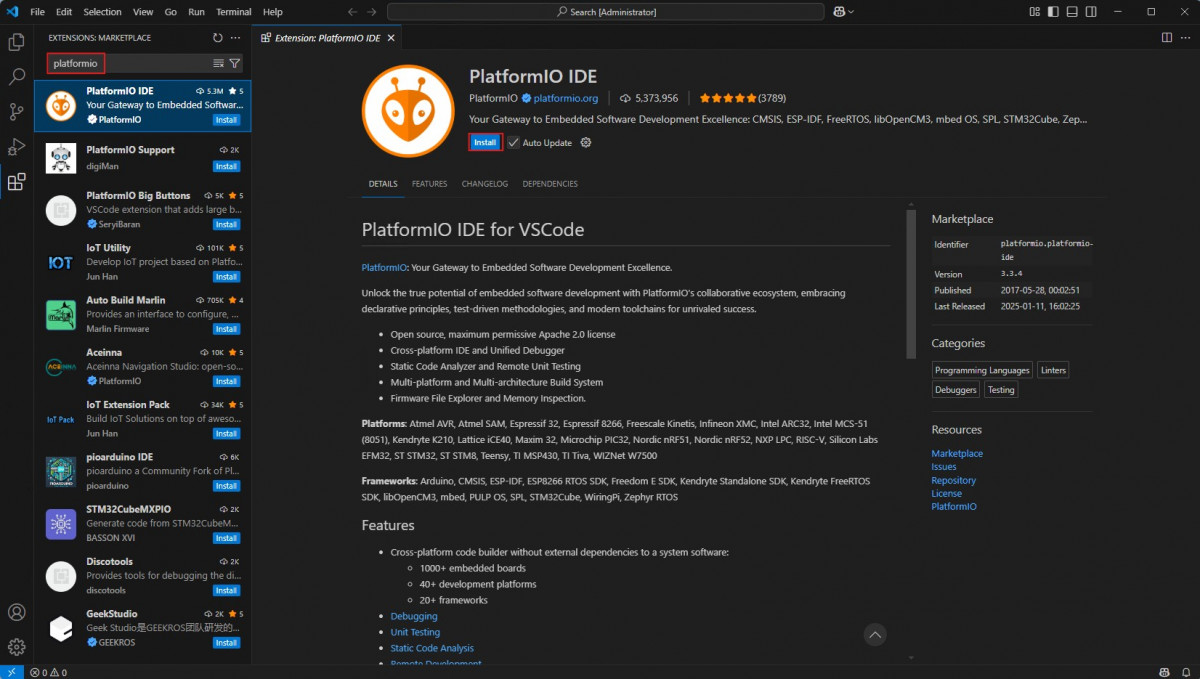Open Views and More Actions ellipsis menu
Image resolution: width=1200 pixels, height=679 pixels.
tap(236, 38)
